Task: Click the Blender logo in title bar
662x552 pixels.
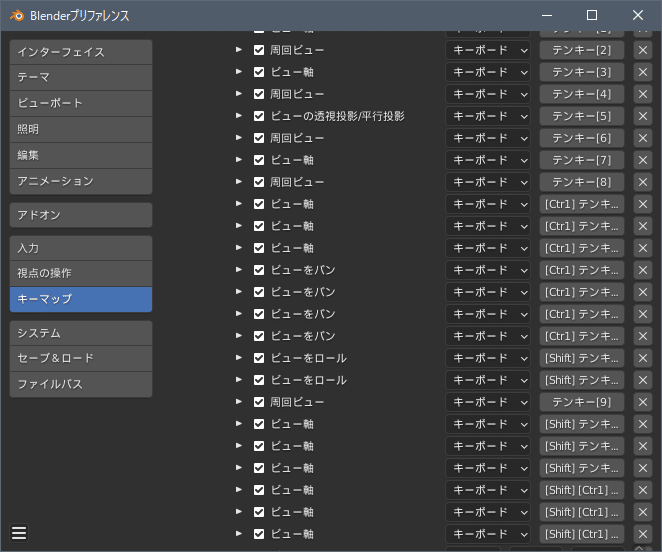Action: (x=17, y=16)
